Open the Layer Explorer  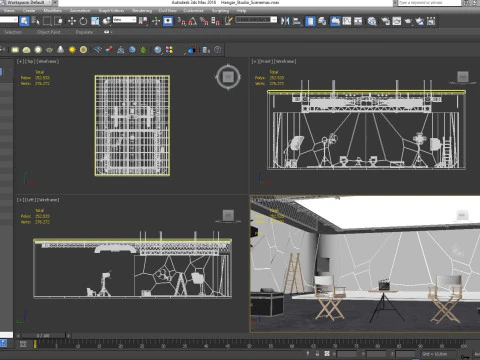322,21
